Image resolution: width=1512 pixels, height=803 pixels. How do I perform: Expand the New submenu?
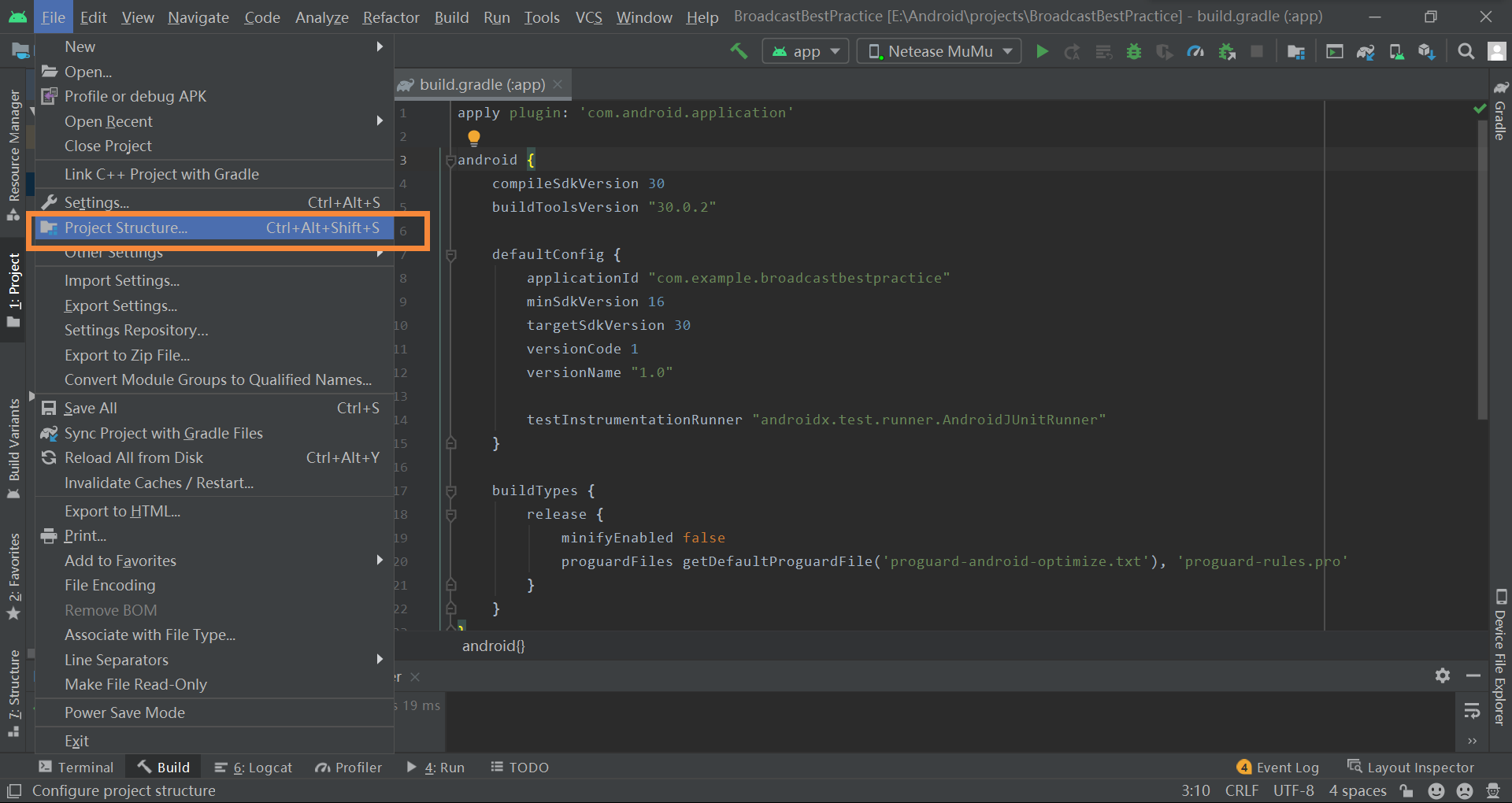(214, 46)
